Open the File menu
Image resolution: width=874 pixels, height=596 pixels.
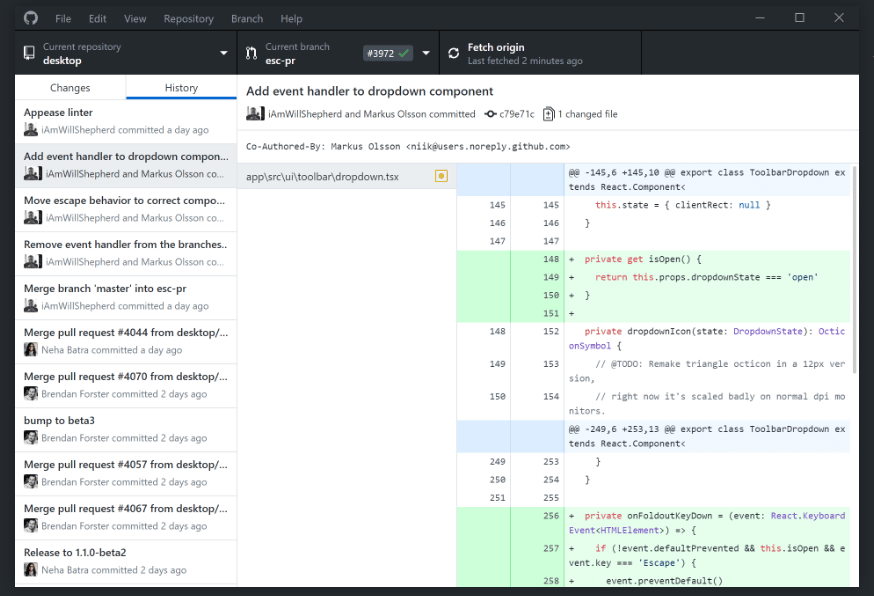(x=63, y=19)
